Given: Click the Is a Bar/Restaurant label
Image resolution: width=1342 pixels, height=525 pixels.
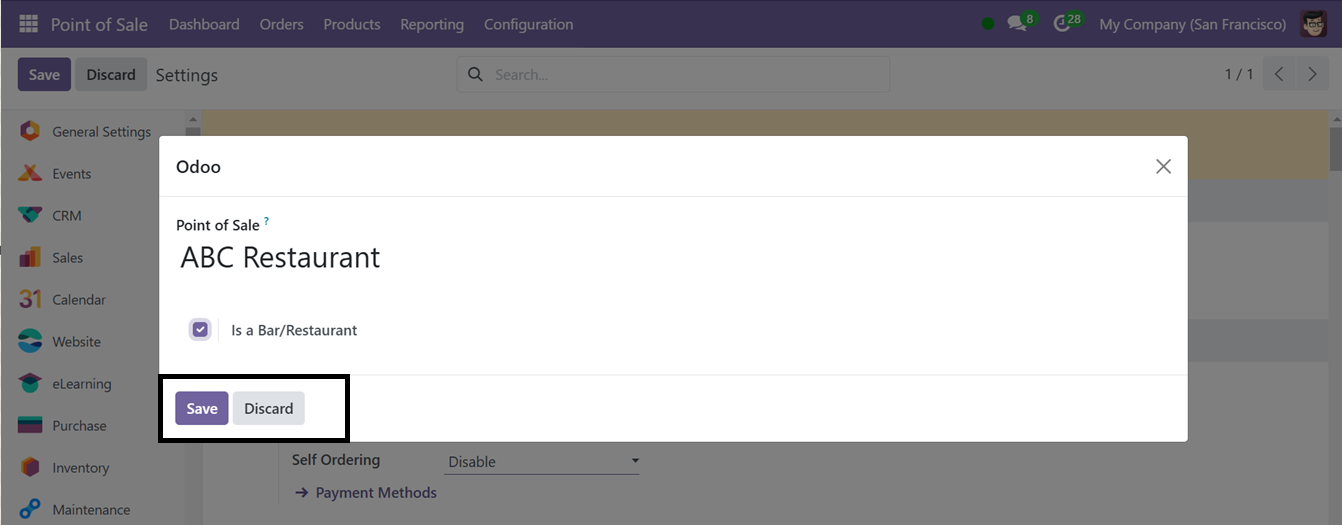Looking at the screenshot, I should pos(294,330).
